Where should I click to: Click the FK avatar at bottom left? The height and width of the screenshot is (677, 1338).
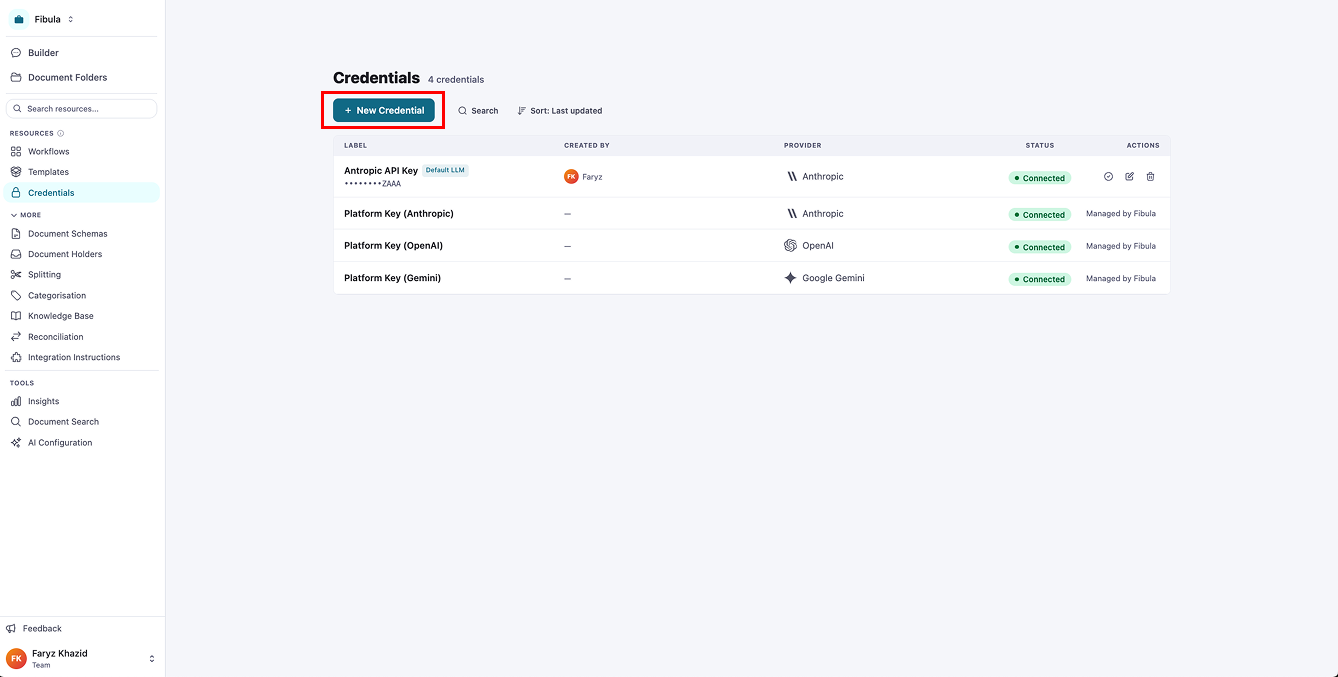tap(16, 658)
